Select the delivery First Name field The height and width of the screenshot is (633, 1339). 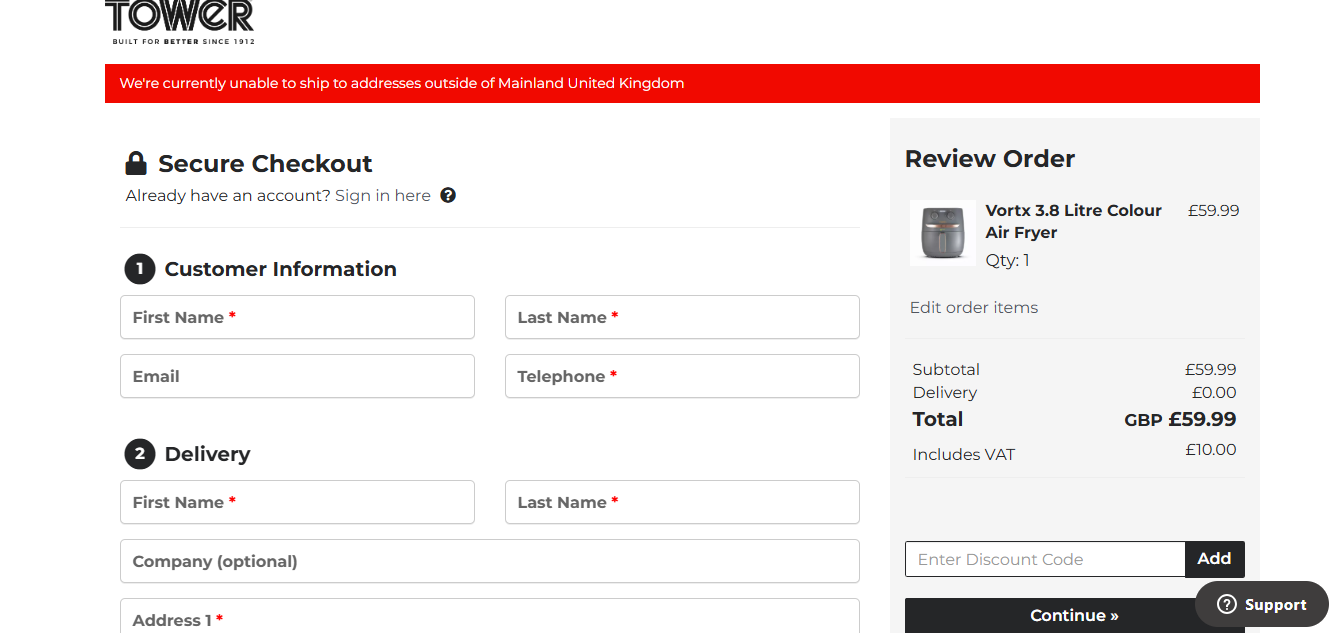(297, 502)
